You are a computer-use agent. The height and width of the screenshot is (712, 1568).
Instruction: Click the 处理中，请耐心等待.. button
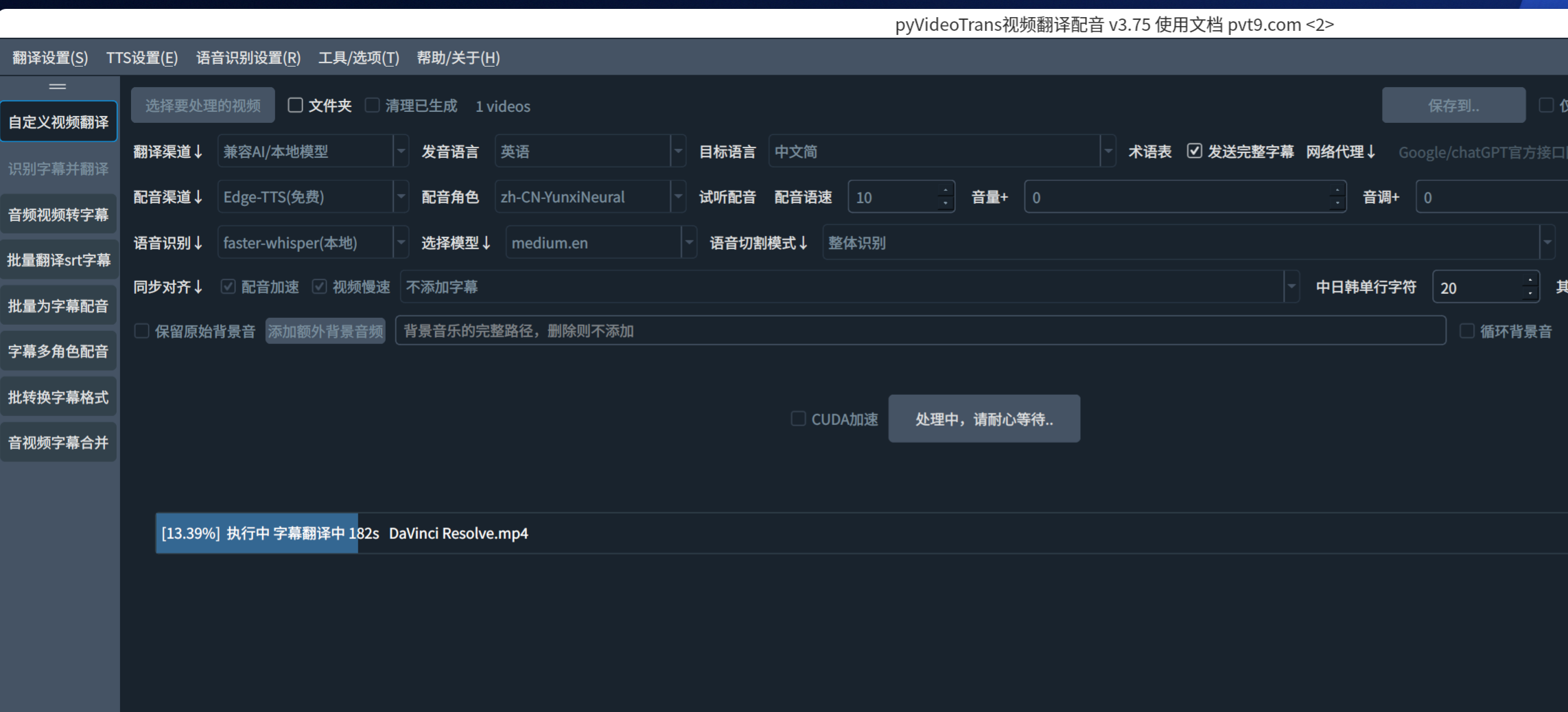coord(984,419)
